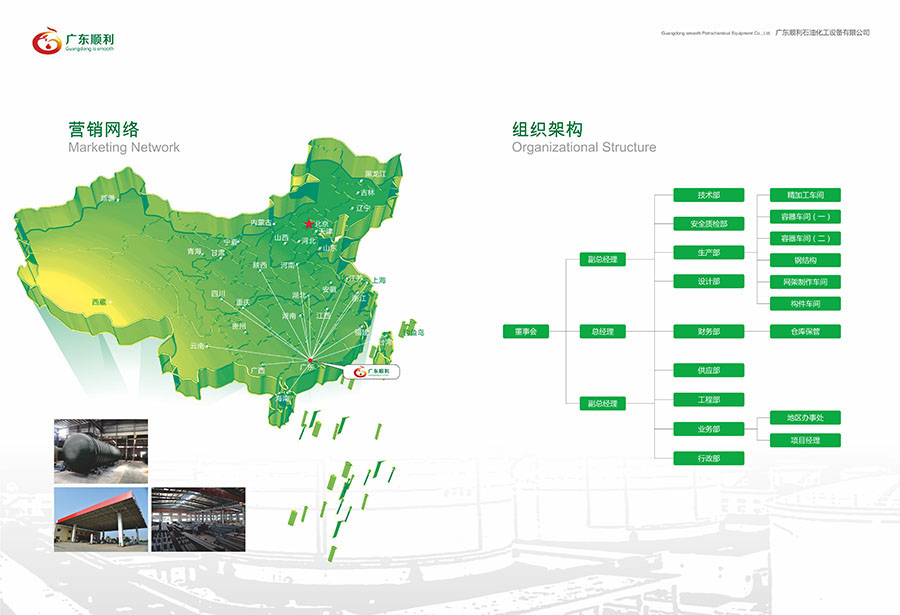Open the gas station canopy photo

click(x=101, y=519)
